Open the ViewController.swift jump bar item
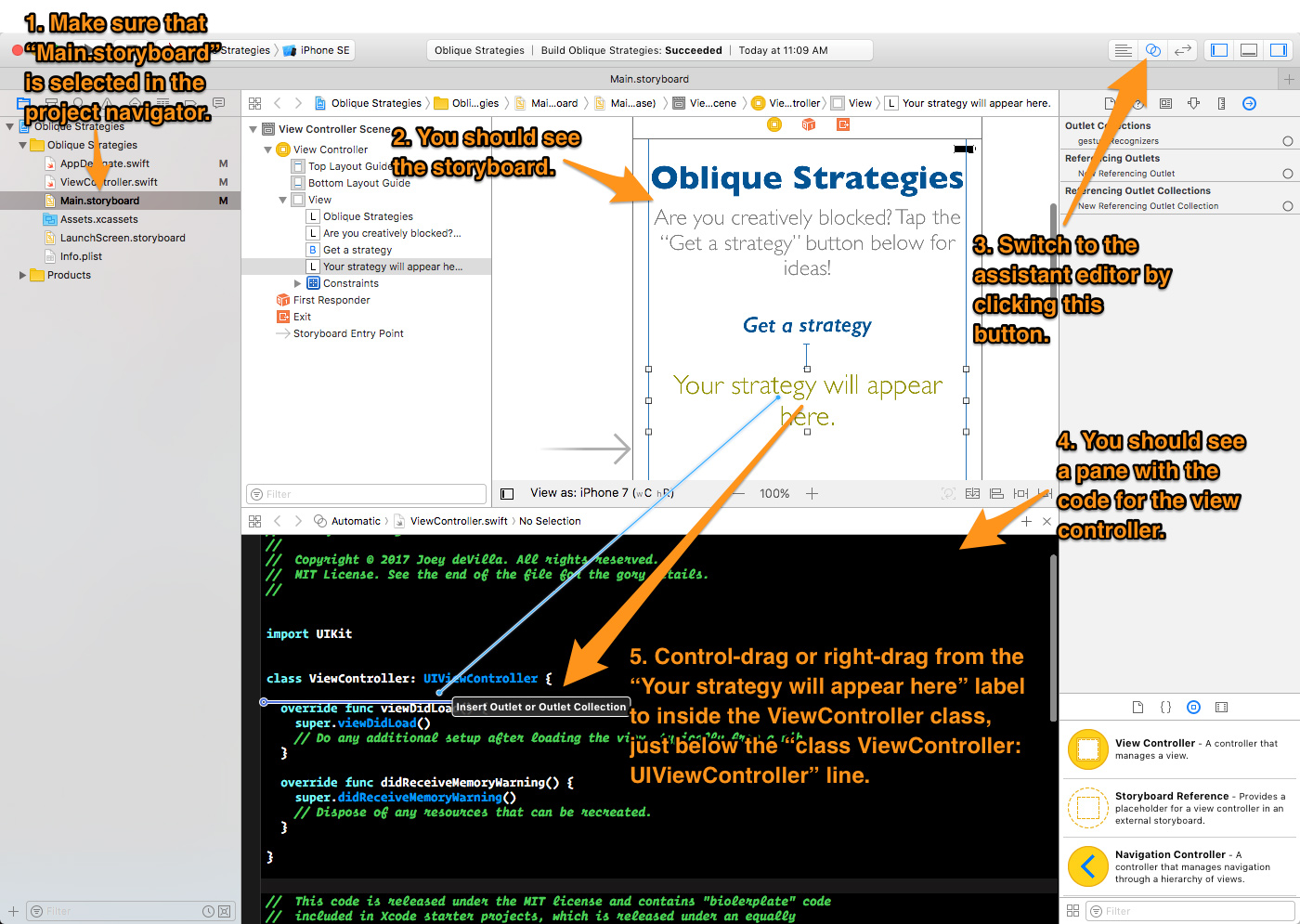Screen dimensions: 1300x924 pyautogui.click(x=450, y=521)
